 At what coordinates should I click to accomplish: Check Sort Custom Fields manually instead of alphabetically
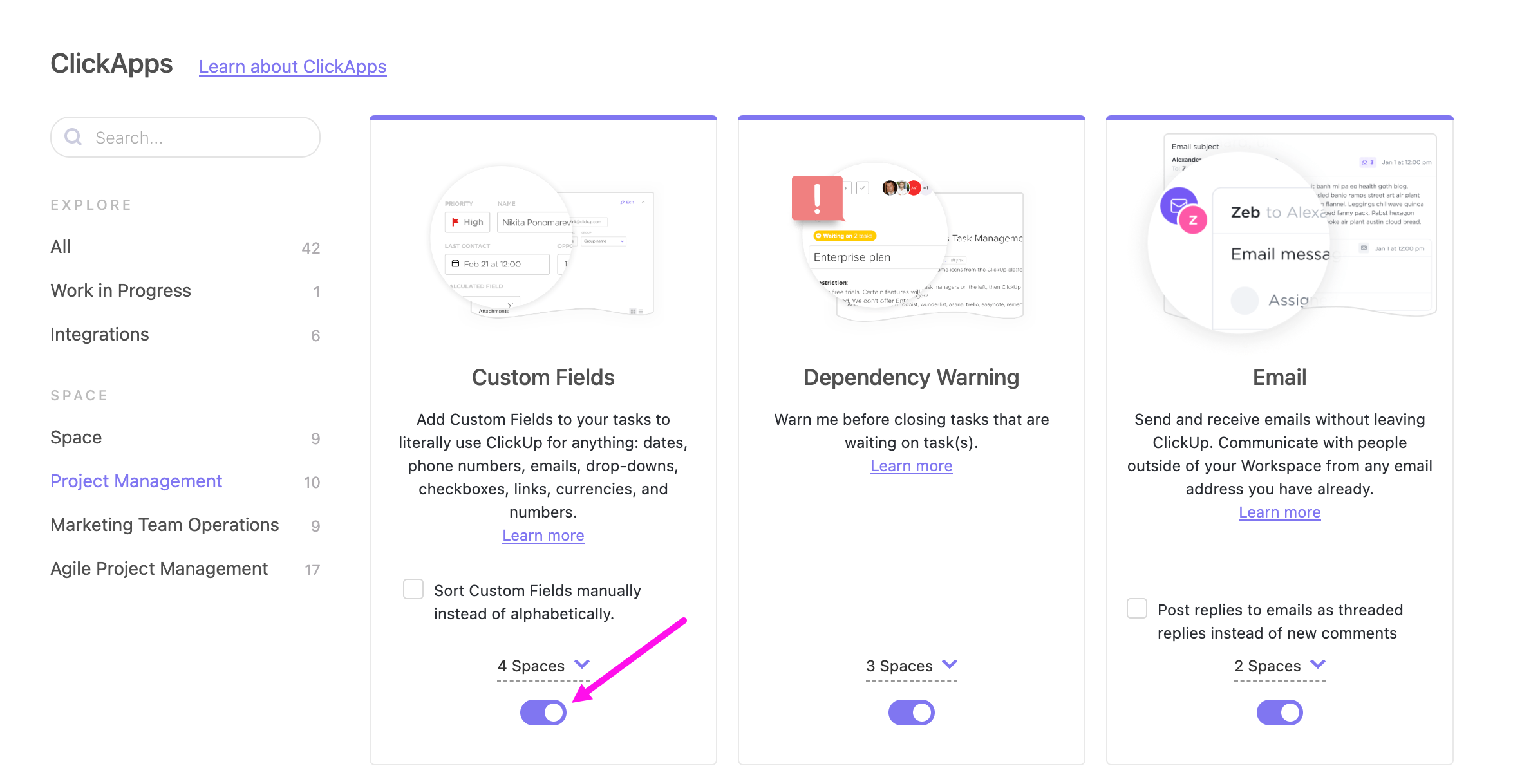pos(413,589)
